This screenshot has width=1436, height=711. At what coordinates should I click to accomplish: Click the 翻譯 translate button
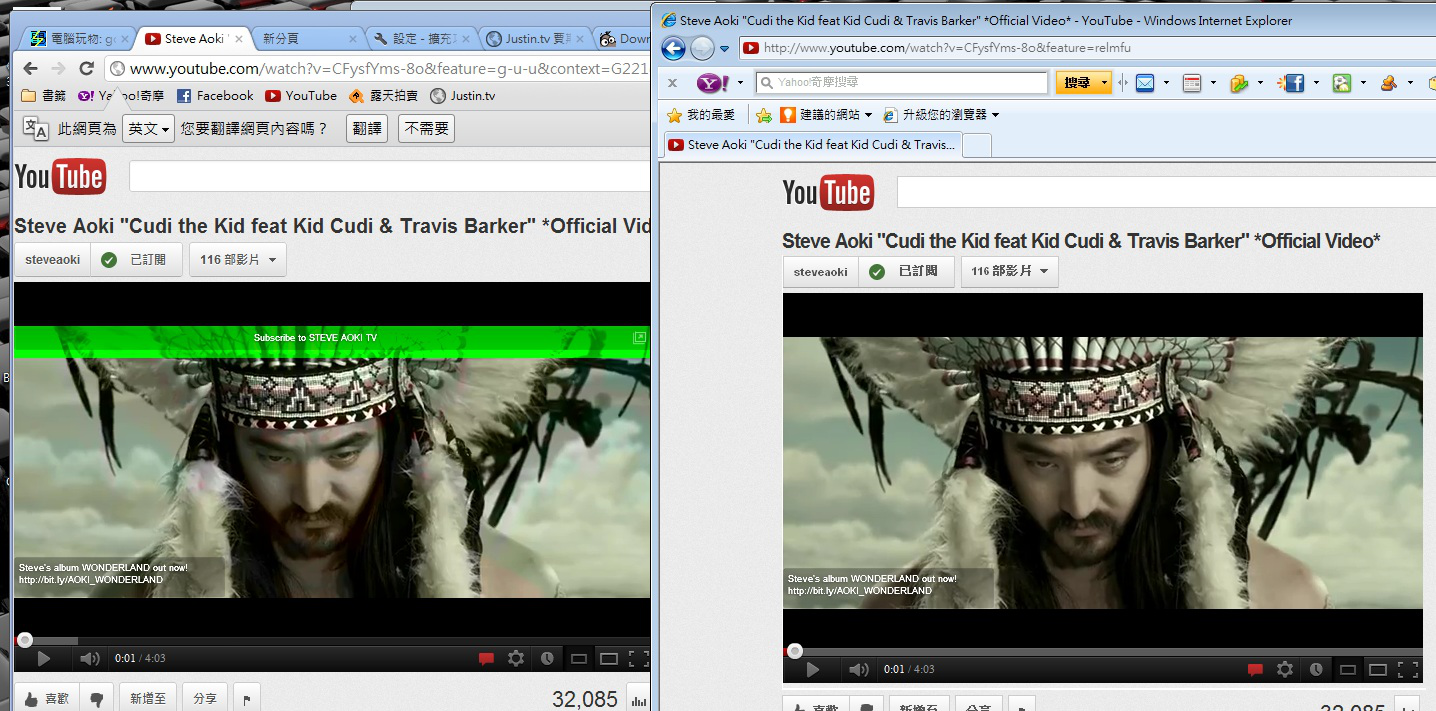(368, 128)
